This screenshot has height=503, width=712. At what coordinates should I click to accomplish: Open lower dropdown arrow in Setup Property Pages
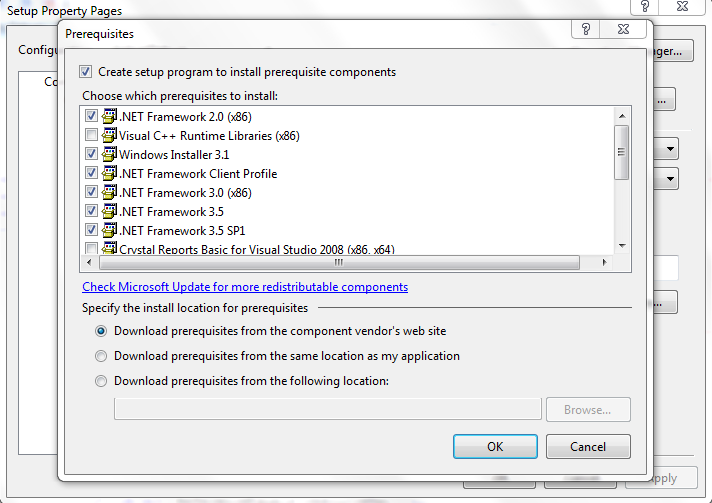click(x=670, y=179)
